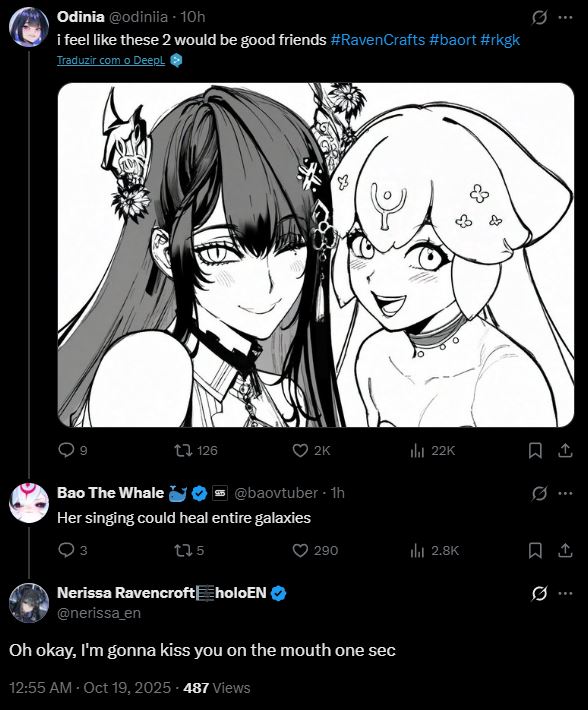Open more options on Bao The Whale's tweet
Viewport: 588px width, 710px height.
tap(565, 493)
